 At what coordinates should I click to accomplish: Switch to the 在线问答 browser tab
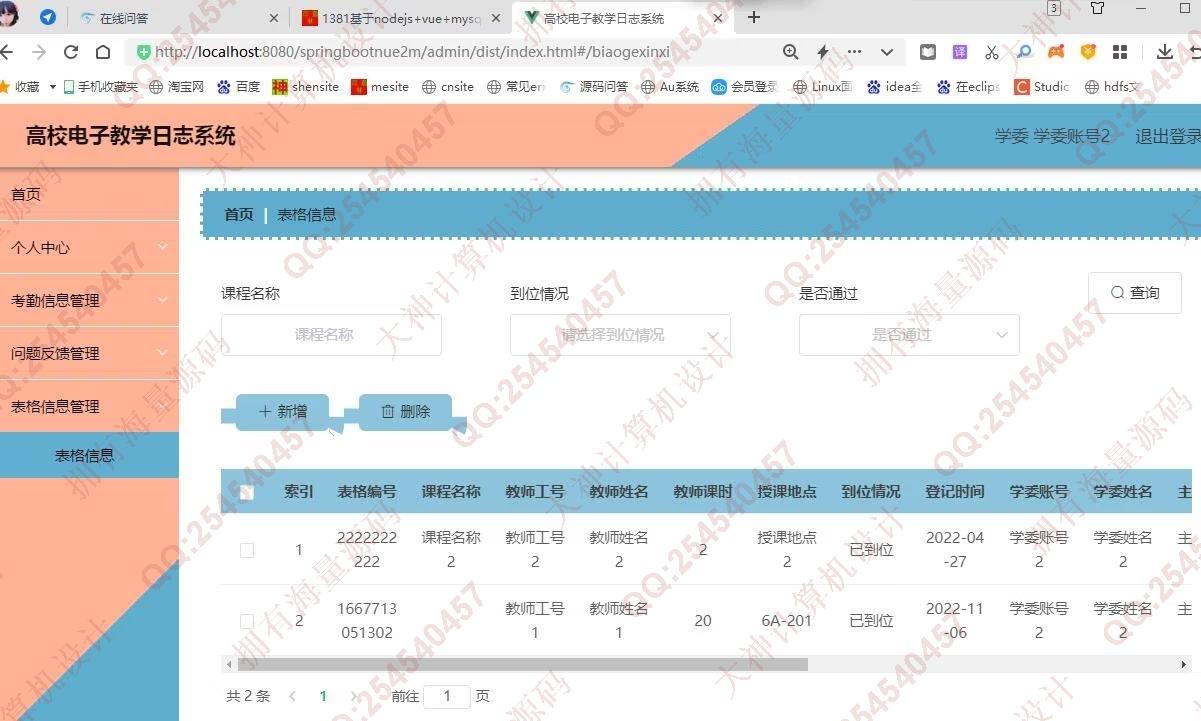180,18
